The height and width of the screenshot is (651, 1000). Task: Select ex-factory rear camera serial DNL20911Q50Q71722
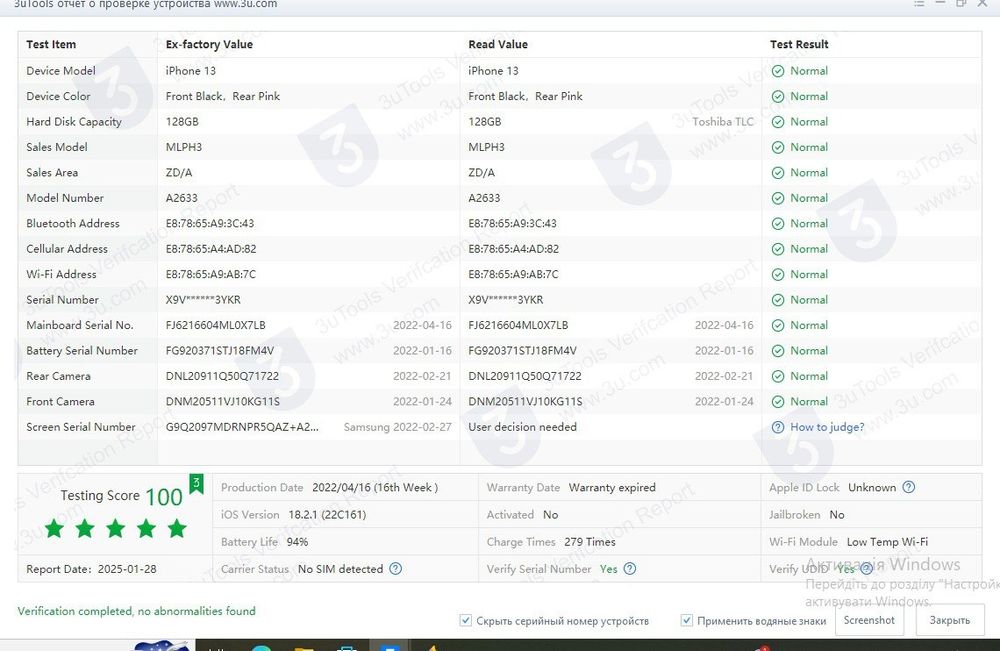[x=222, y=376]
